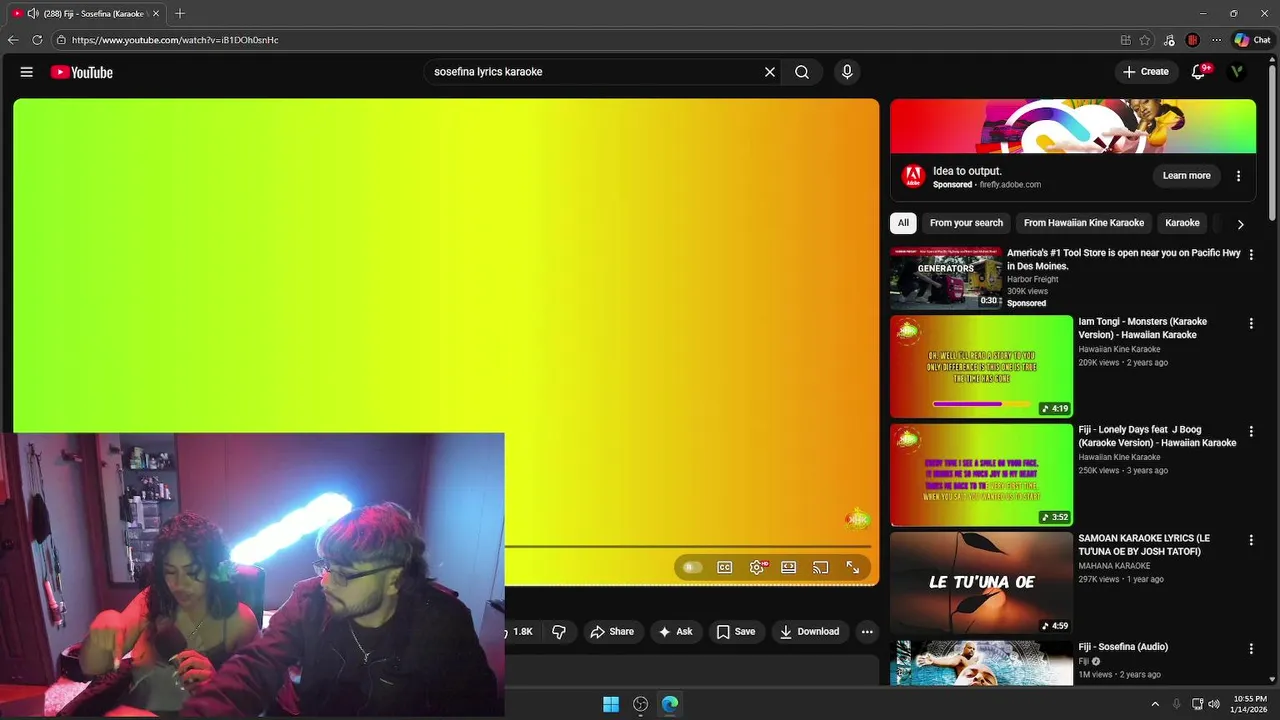Go to YouTube home via logo
This screenshot has width=1280, height=720.
pos(81,72)
